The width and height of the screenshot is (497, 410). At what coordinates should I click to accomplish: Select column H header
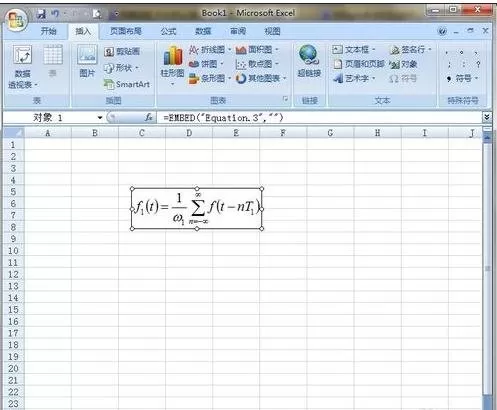[x=378, y=133]
